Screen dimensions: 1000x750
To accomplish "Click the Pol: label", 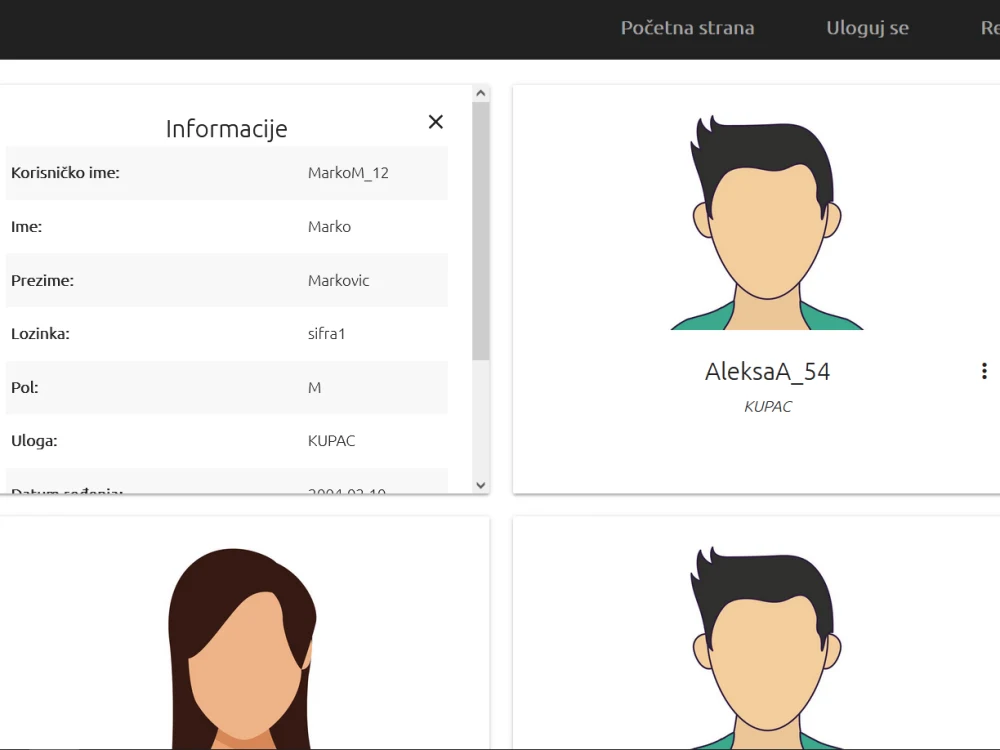I will 24,388.
